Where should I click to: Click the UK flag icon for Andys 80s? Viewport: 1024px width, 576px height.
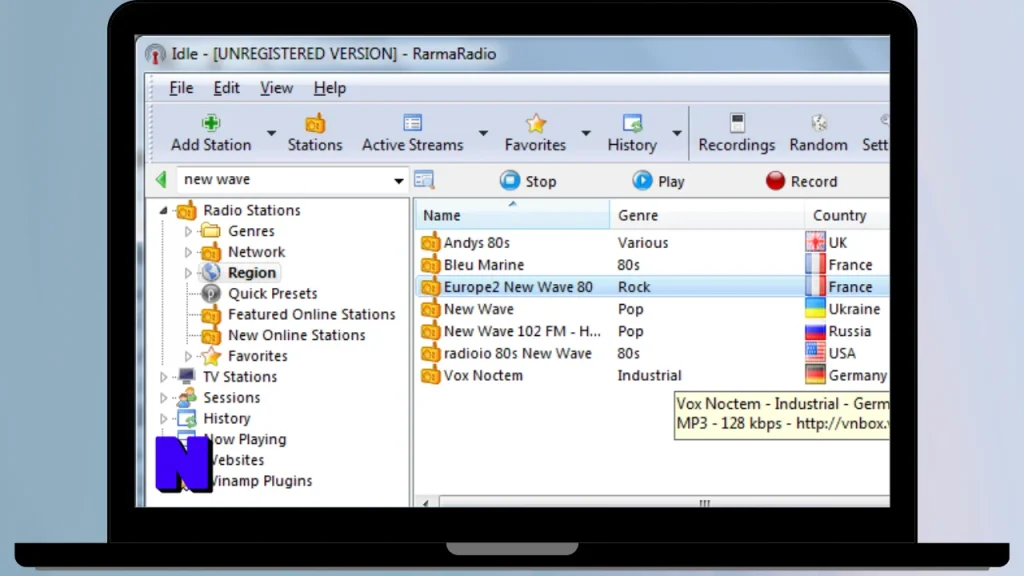(815, 242)
